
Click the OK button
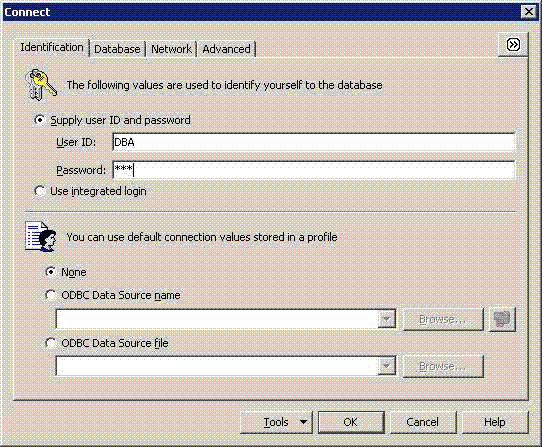(x=351, y=422)
